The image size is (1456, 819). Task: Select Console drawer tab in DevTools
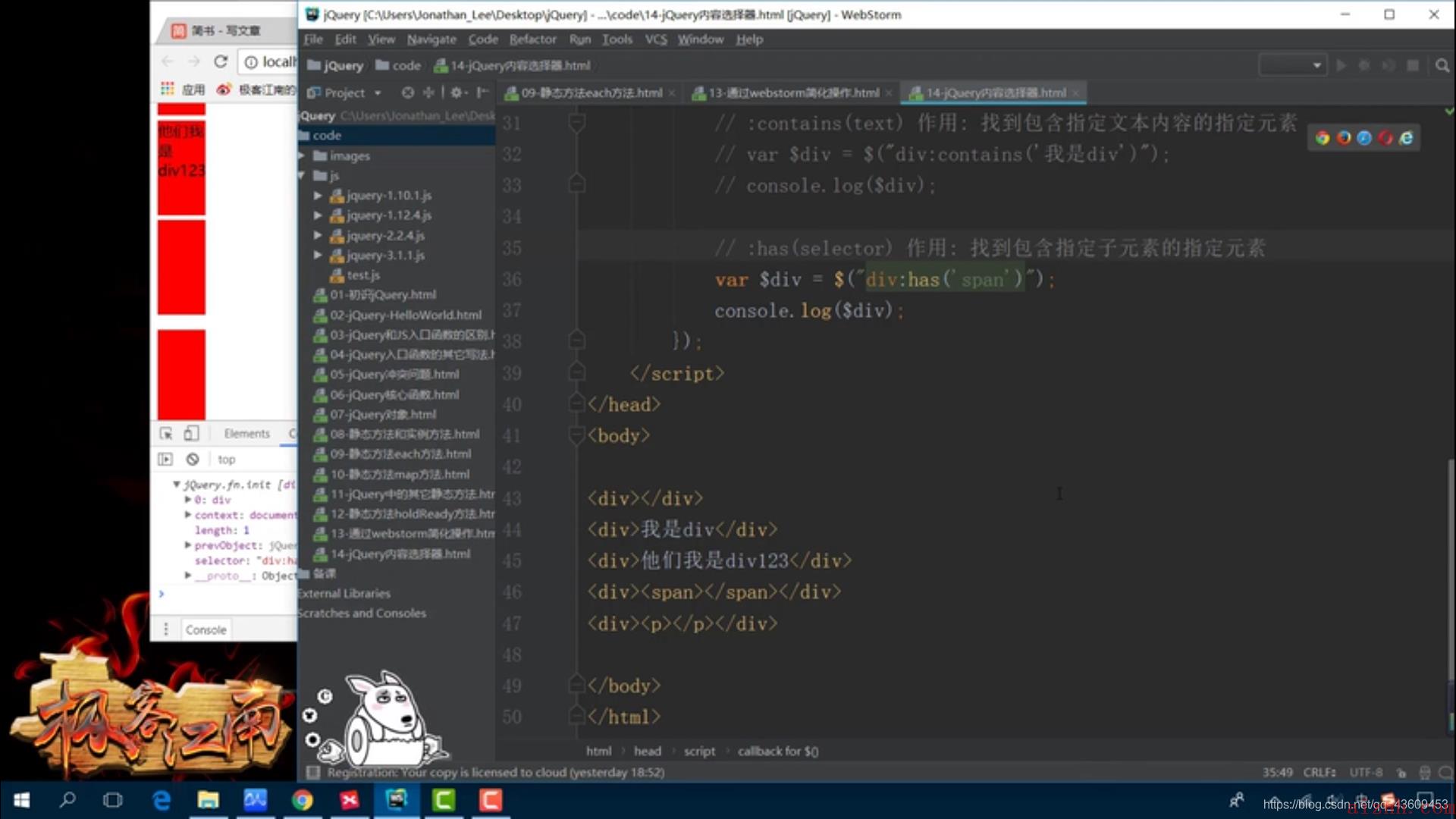(206, 629)
